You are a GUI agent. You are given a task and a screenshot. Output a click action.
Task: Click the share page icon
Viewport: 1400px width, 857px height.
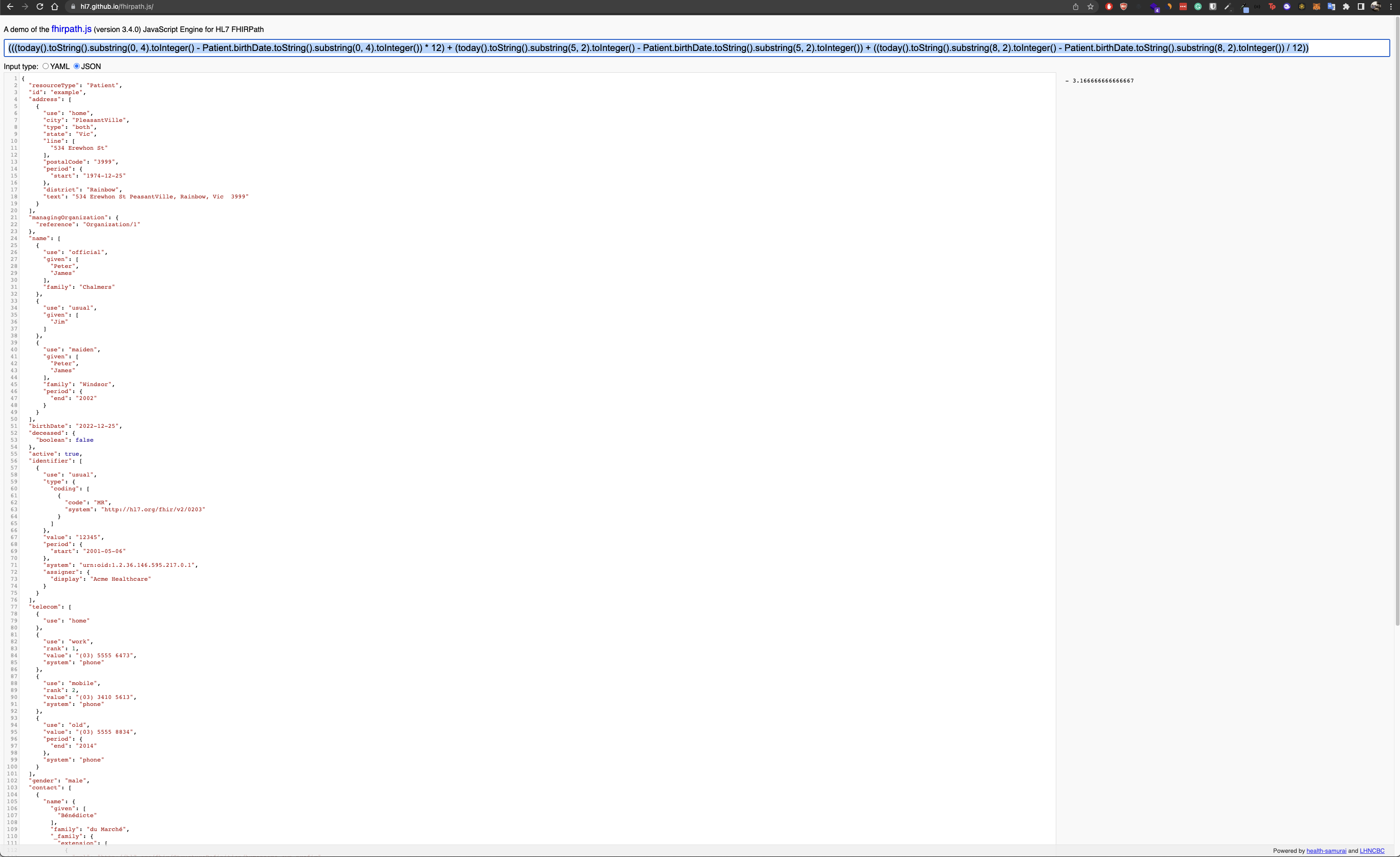[1076, 7]
